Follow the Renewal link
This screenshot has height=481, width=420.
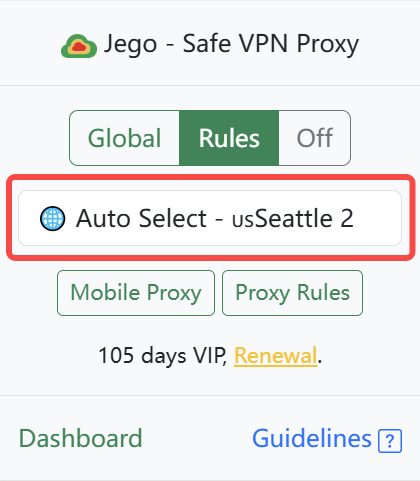tap(275, 355)
